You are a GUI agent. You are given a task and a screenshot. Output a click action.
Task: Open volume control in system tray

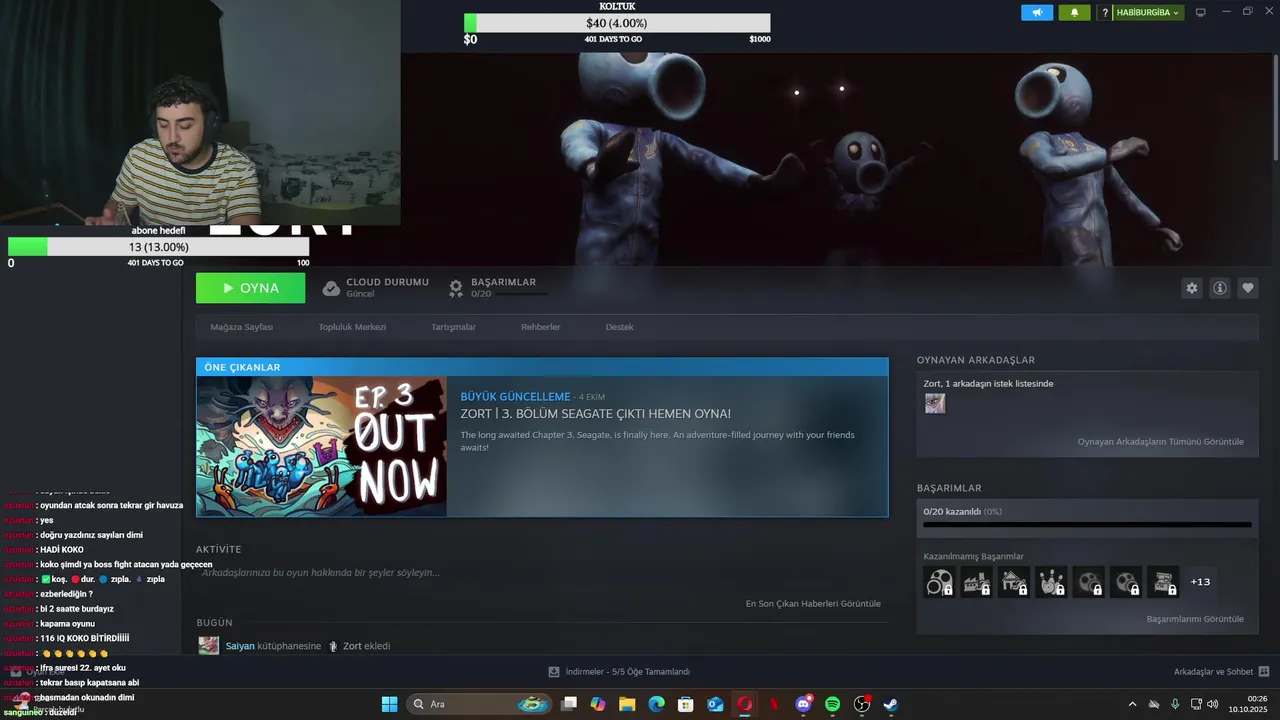pyautogui.click(x=1213, y=704)
